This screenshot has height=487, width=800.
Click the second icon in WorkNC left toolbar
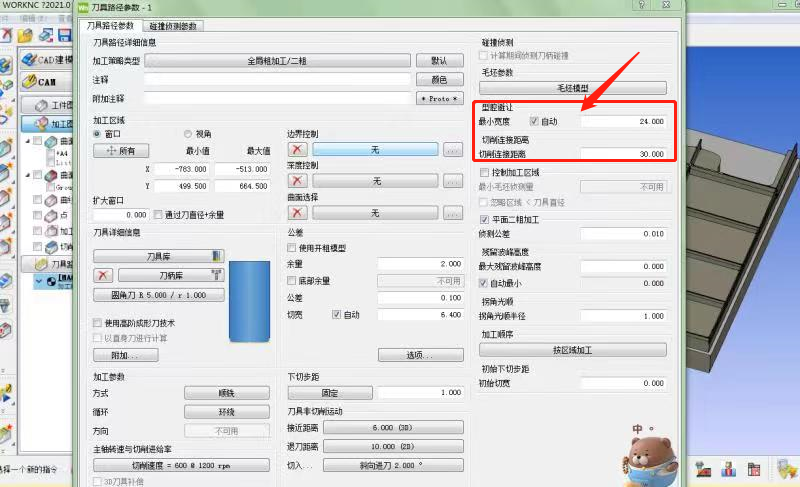(x=6, y=84)
